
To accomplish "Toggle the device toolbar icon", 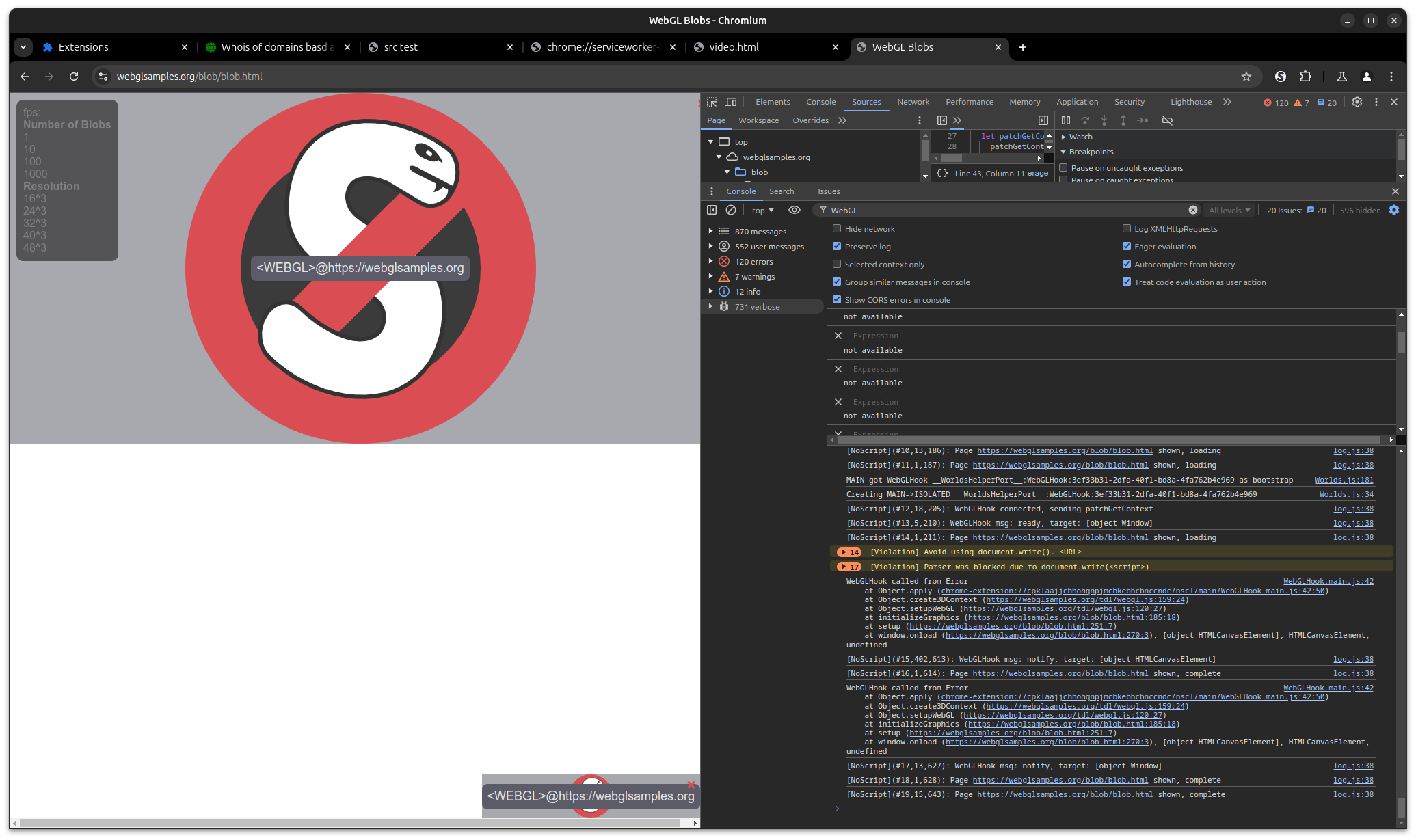I will click(731, 102).
